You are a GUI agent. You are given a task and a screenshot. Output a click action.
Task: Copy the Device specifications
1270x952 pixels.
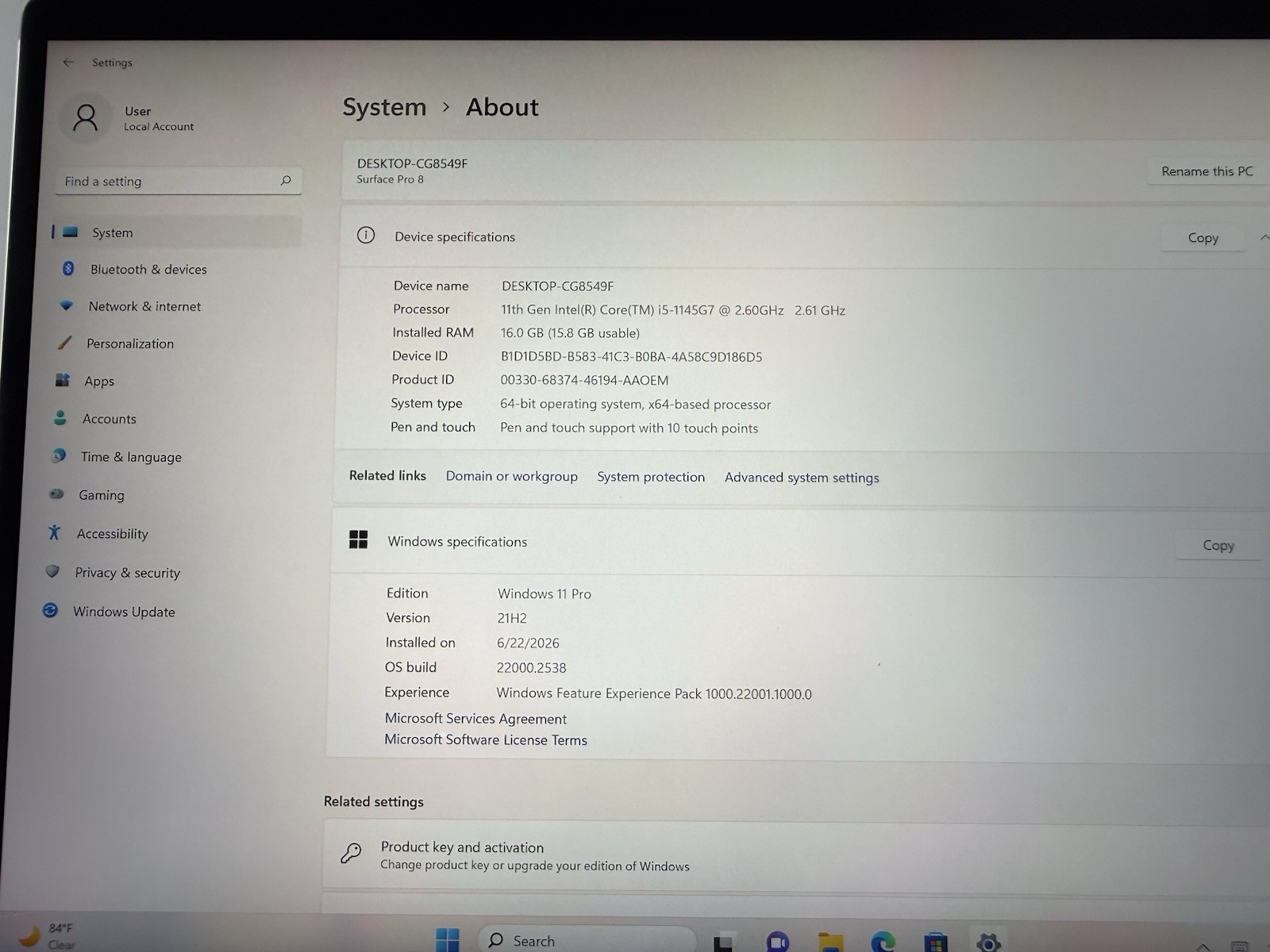(1203, 238)
